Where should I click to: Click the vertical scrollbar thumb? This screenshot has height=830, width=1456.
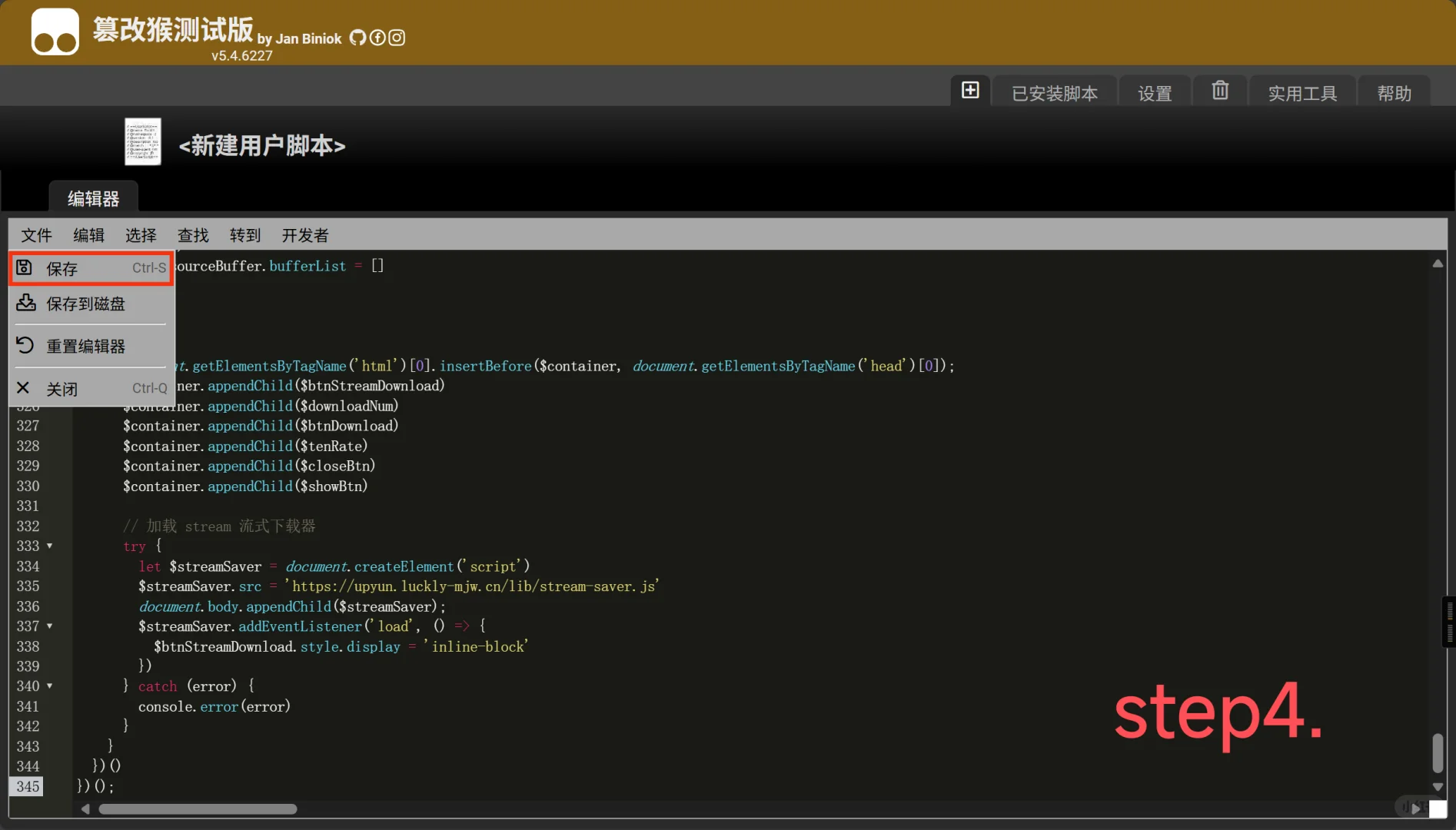point(1438,753)
